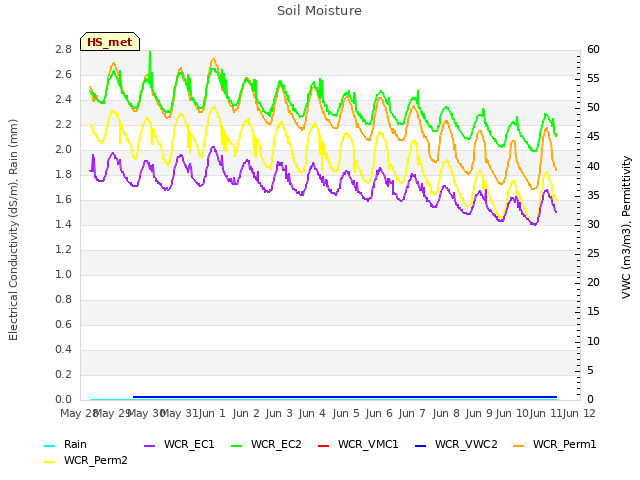Toggle the WCR_VMC1 legend entry
Image resolution: width=640 pixels, height=480 pixels.
tap(358, 444)
